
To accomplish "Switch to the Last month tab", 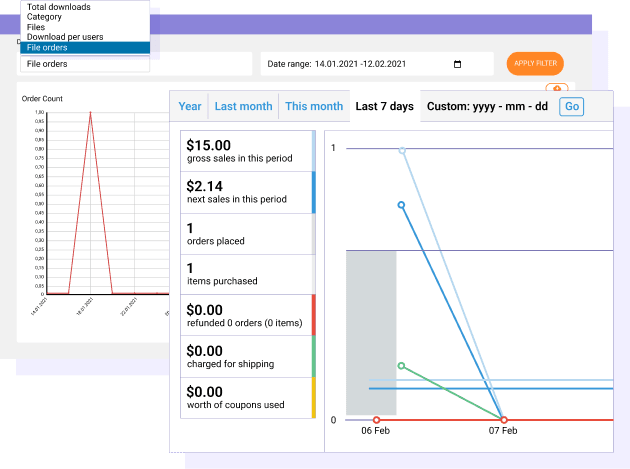I will pos(243,106).
